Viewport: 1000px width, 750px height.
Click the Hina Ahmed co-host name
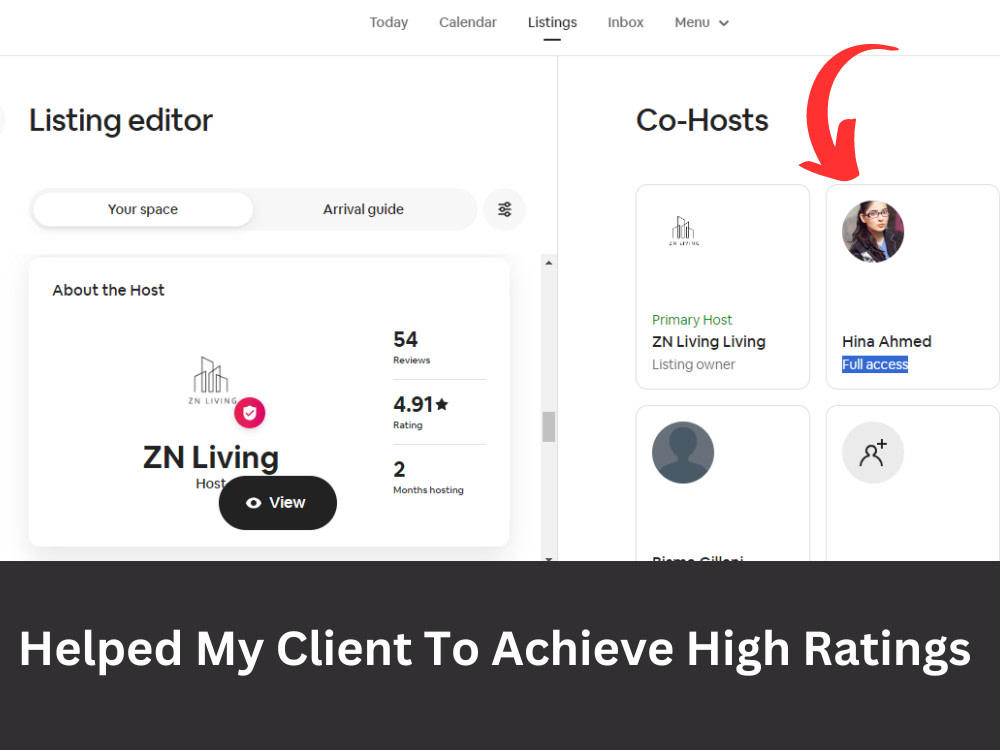pyautogui.click(x=886, y=341)
